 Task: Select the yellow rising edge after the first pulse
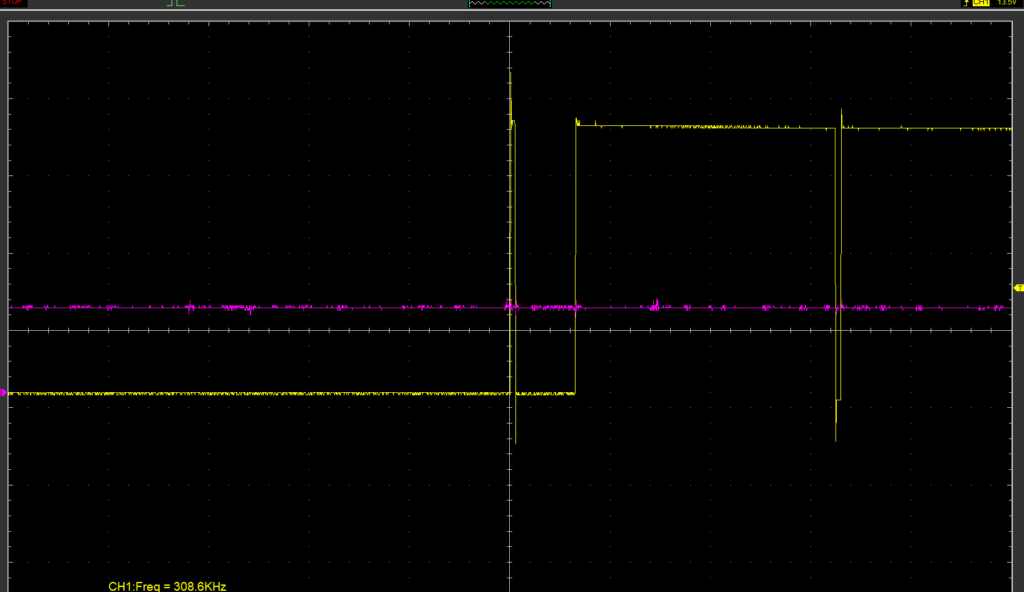click(576, 250)
